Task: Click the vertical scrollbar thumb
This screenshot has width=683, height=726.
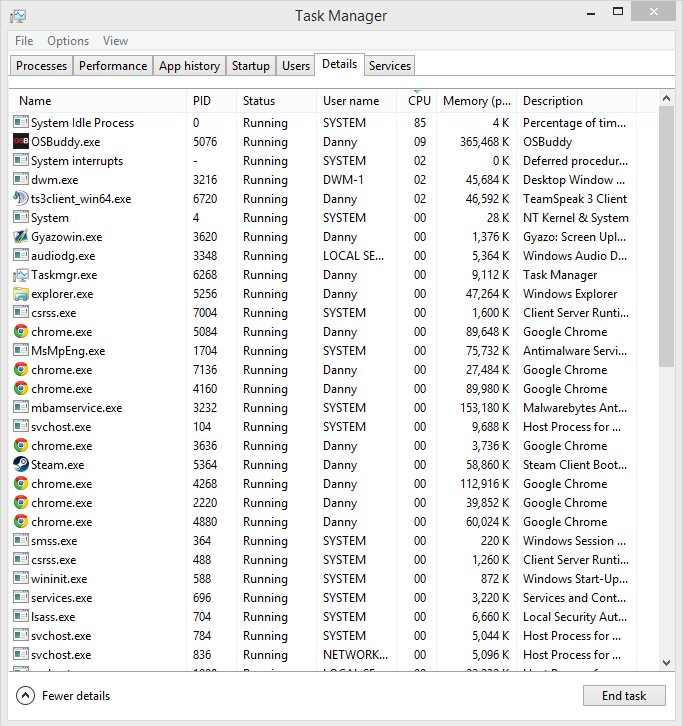Action: coord(666,236)
